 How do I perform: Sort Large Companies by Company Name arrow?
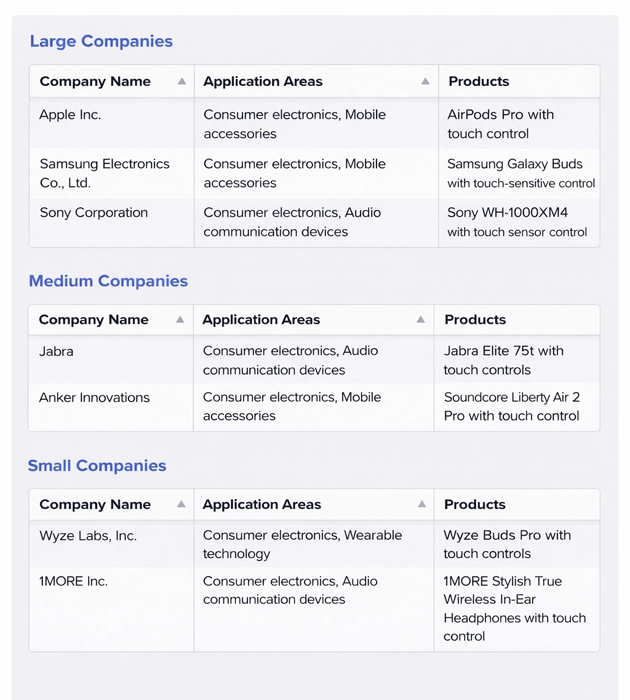point(181,82)
